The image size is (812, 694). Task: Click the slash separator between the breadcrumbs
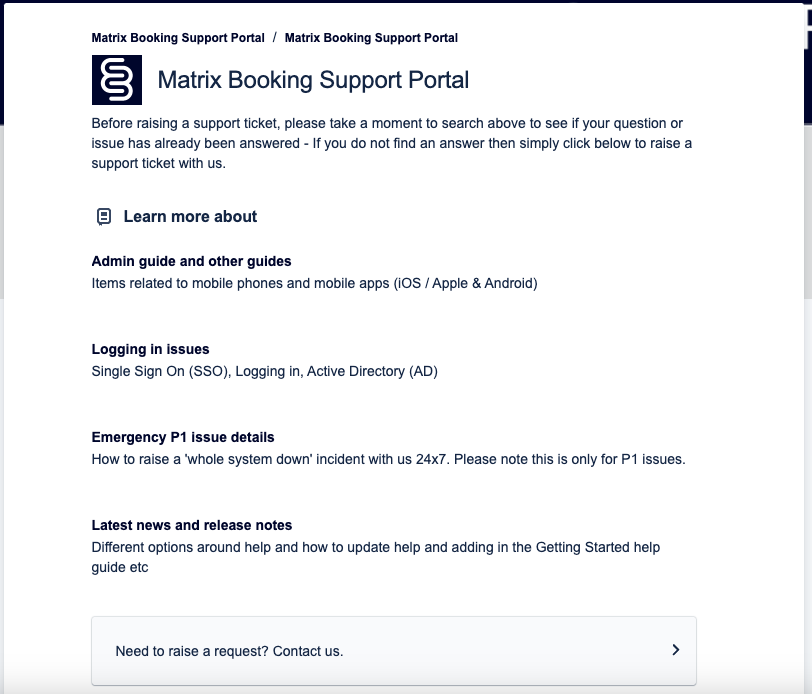click(275, 38)
